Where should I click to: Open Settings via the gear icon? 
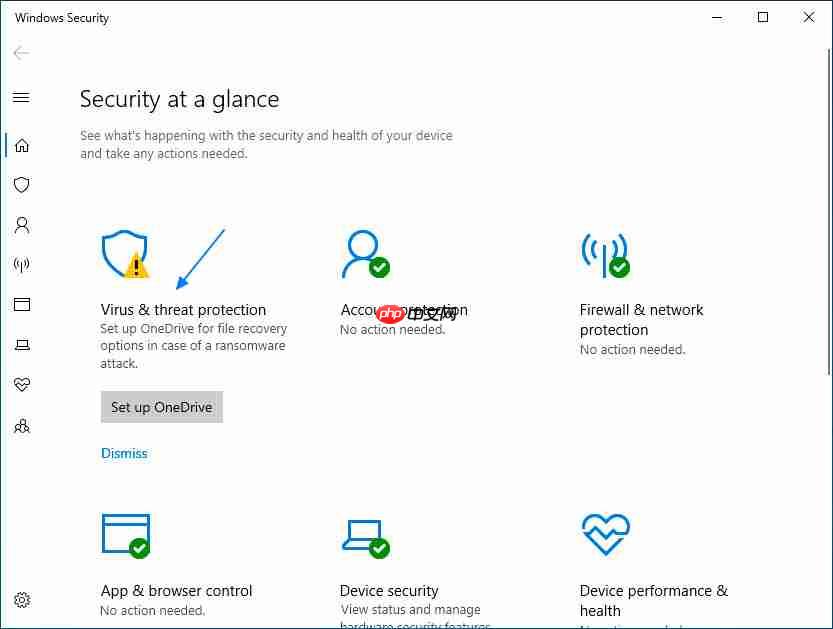22,600
